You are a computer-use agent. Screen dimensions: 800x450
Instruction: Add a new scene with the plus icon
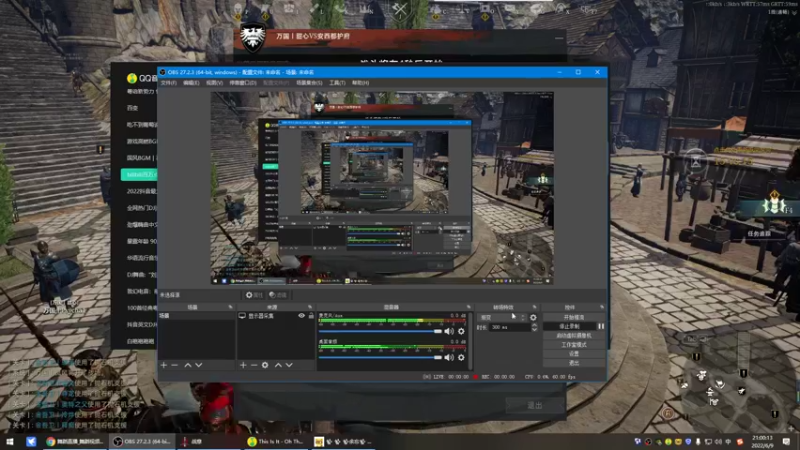point(164,365)
